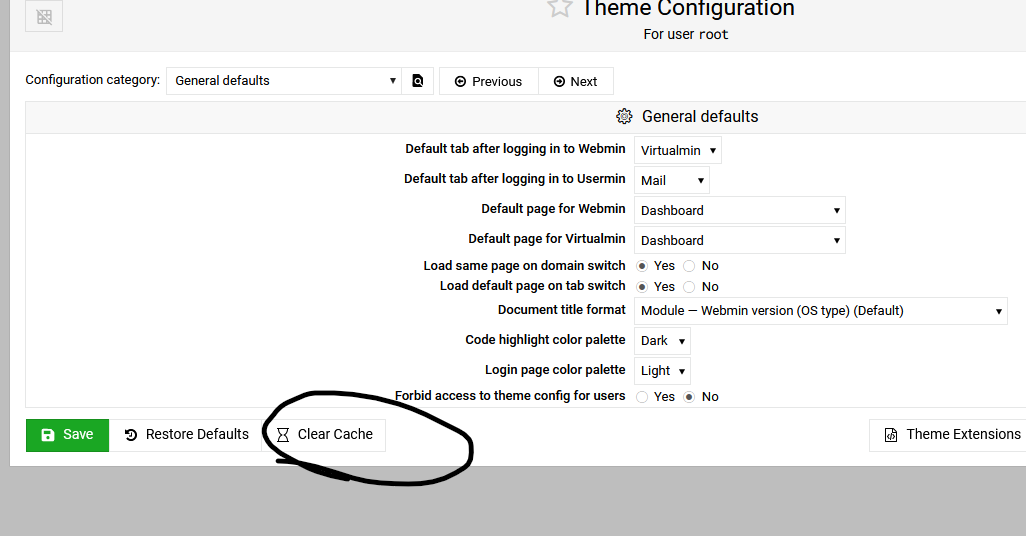Image resolution: width=1026 pixels, height=536 pixels.
Task: Click the grid icon button at top-left
Action: point(43,16)
